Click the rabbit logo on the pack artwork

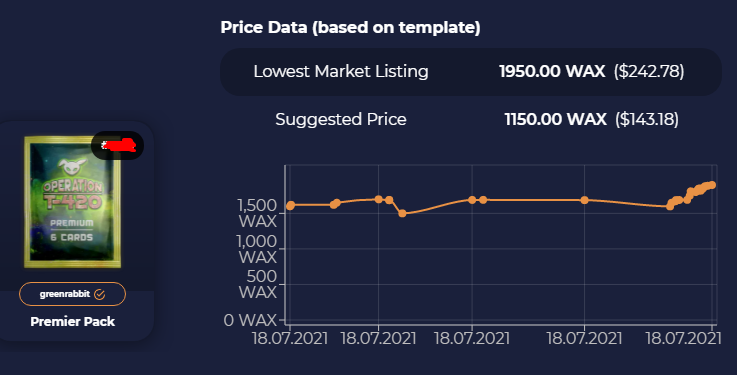pos(72,167)
